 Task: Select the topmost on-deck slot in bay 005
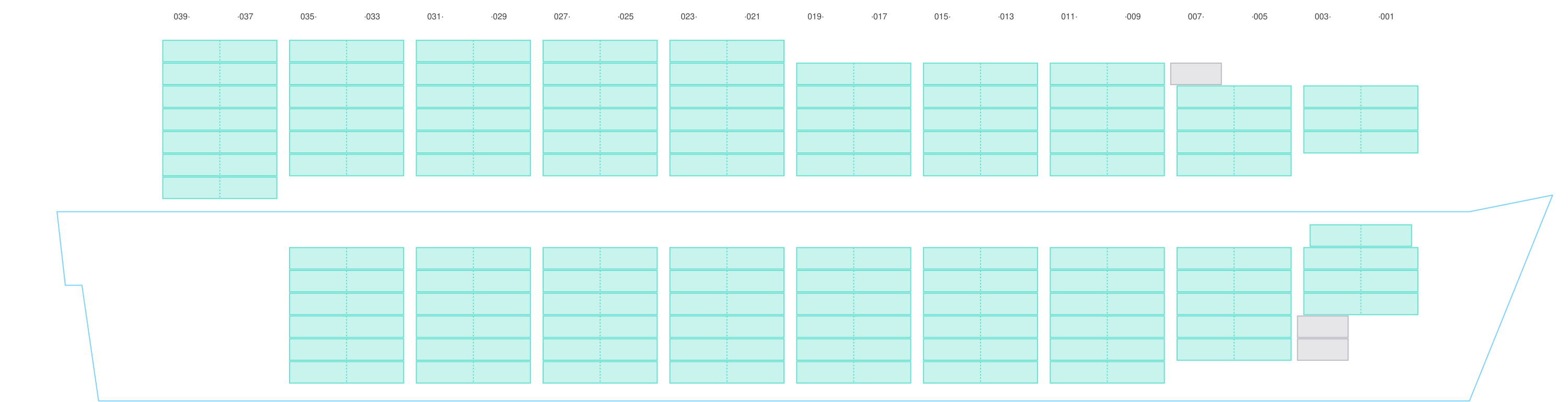click(1262, 97)
